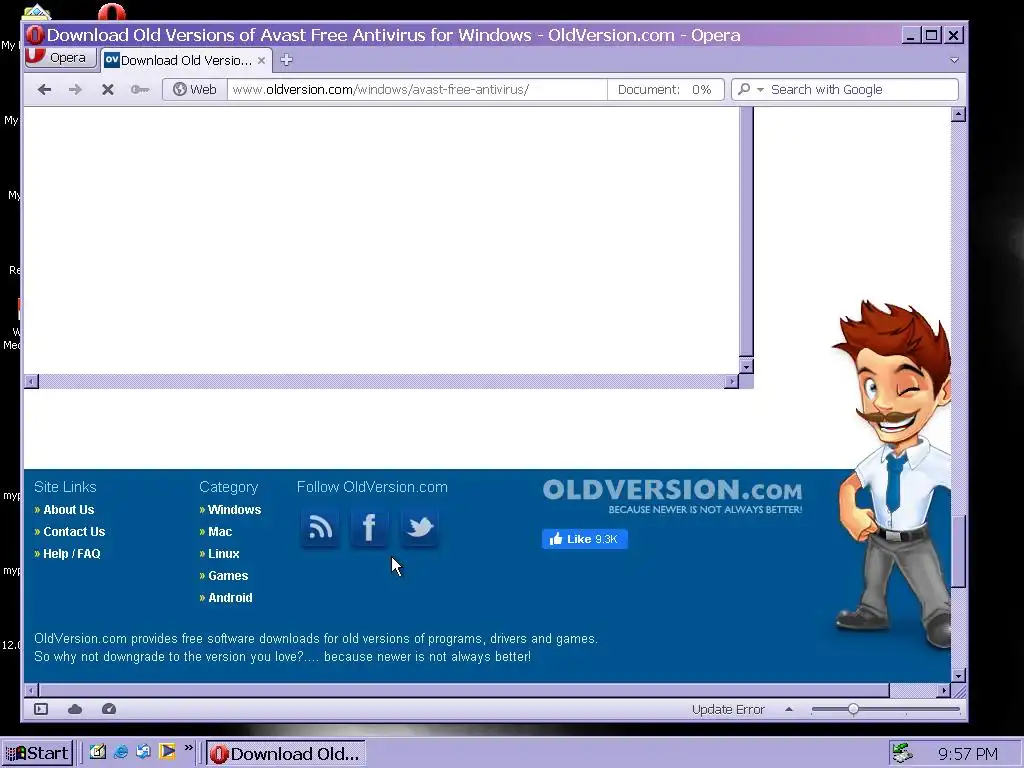Image resolution: width=1024 pixels, height=768 pixels.
Task: Go back to previous page
Action: (x=44, y=89)
